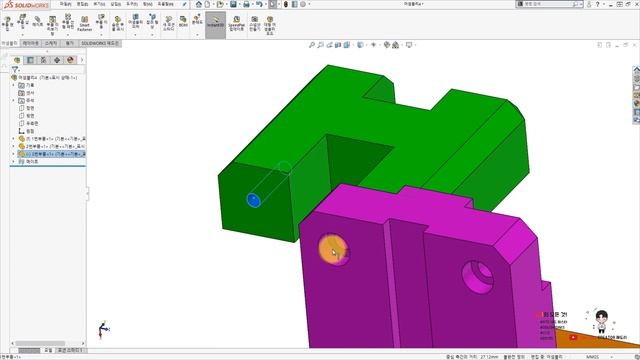
Task: Click the Linear Component Pattern tool
Action: click(x=68, y=22)
